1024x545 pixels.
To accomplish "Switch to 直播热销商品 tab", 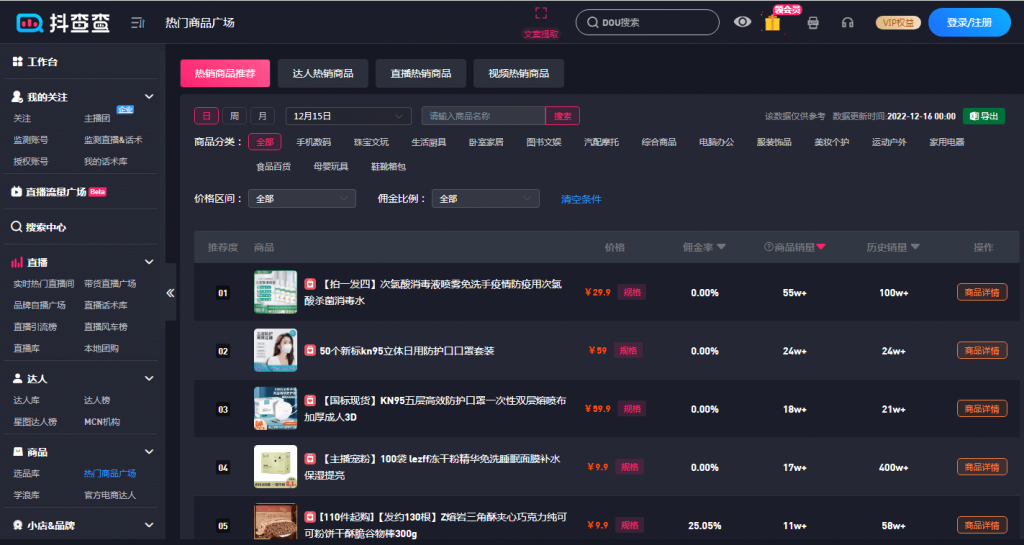I will (413, 73).
